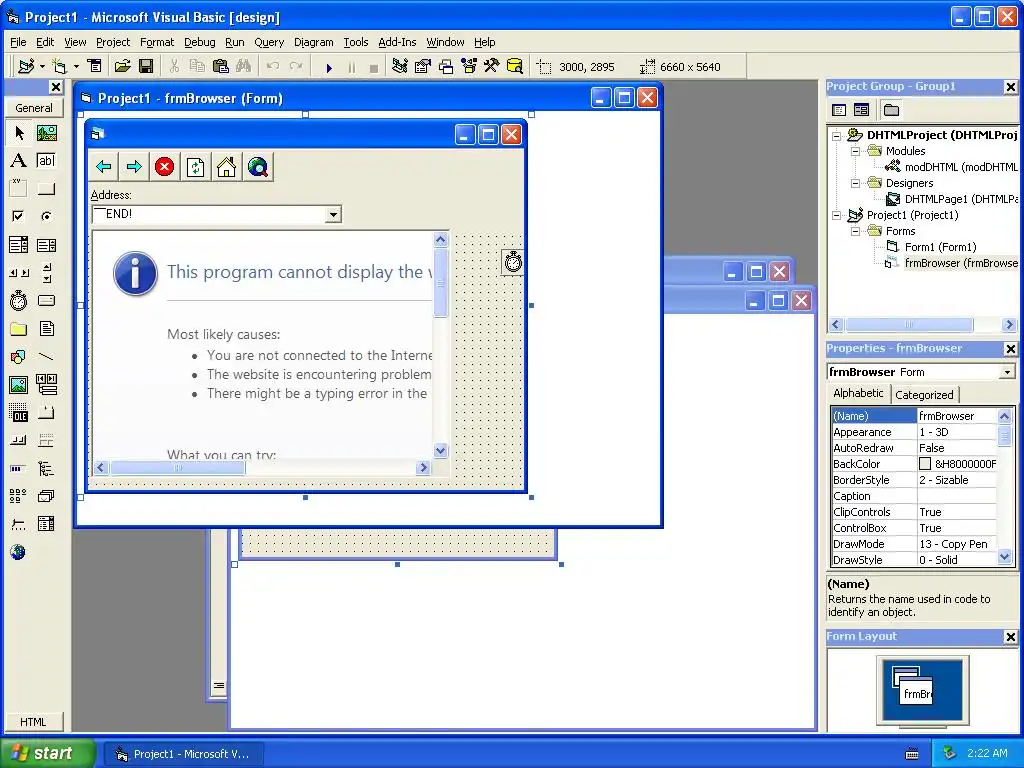Select the DirListBox folder tool

[x=19, y=328]
